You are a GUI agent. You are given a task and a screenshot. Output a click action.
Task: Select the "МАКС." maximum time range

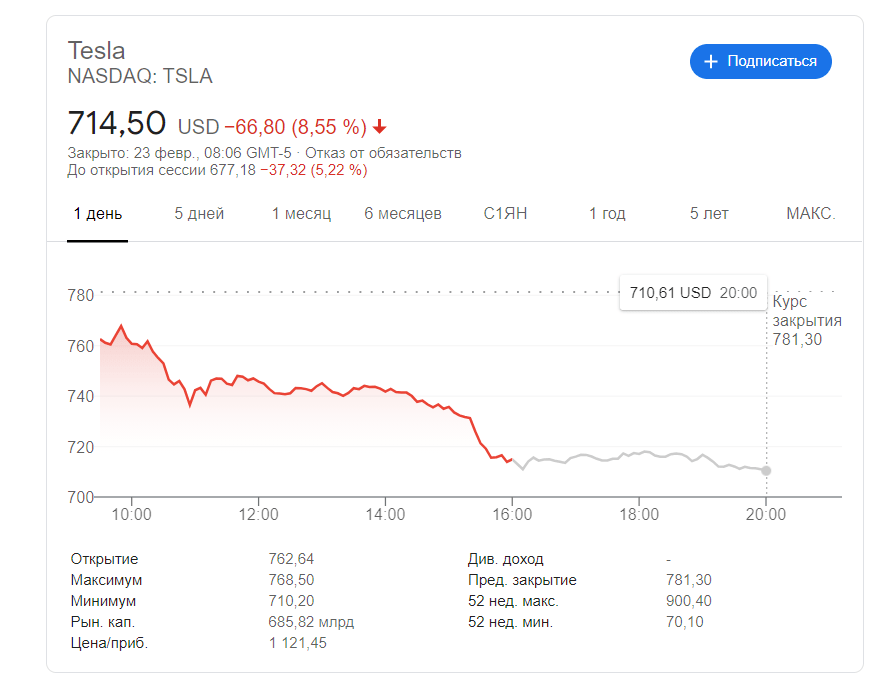click(x=810, y=214)
